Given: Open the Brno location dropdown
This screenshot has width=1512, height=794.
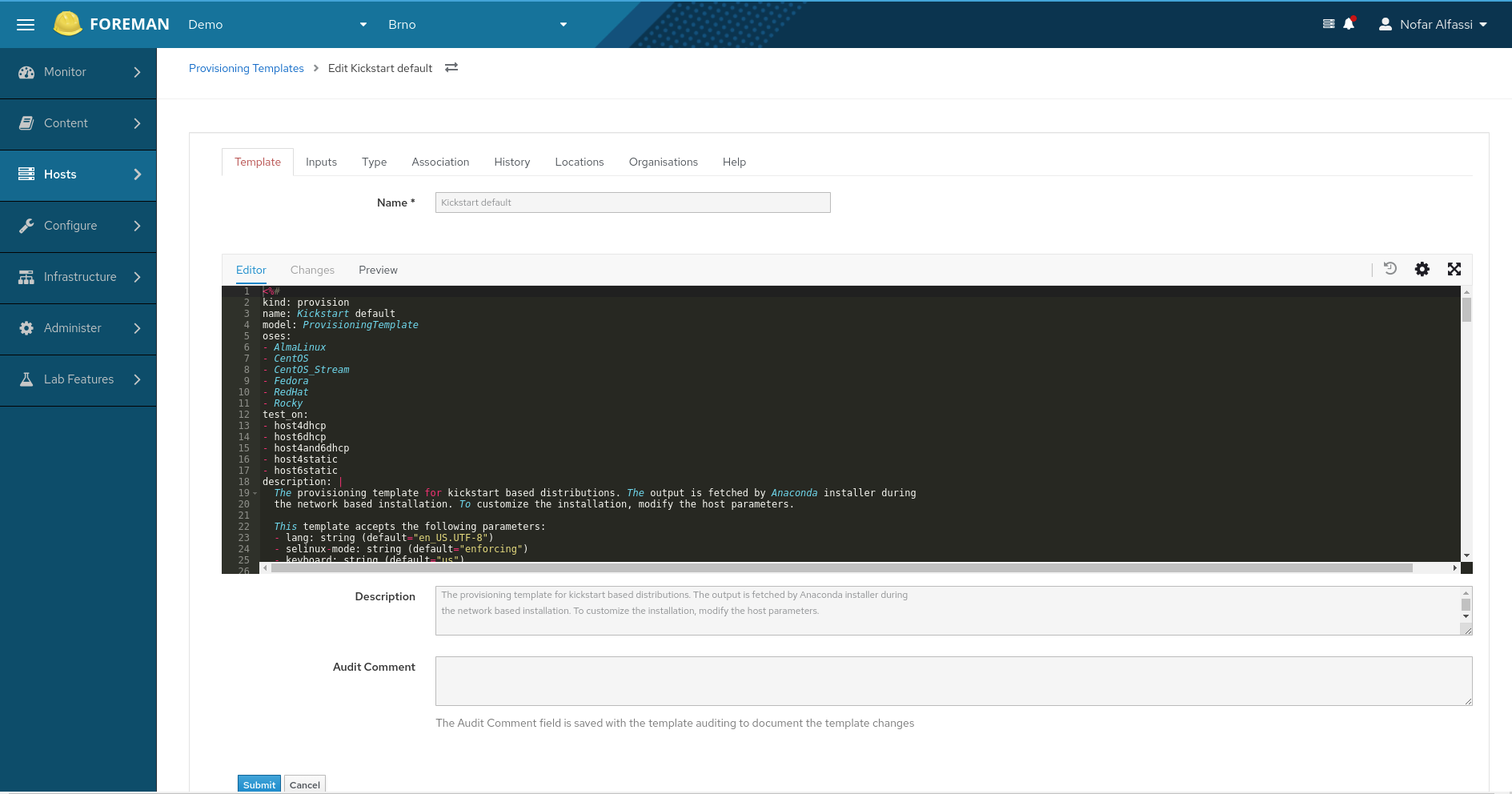Looking at the screenshot, I should 478,24.
